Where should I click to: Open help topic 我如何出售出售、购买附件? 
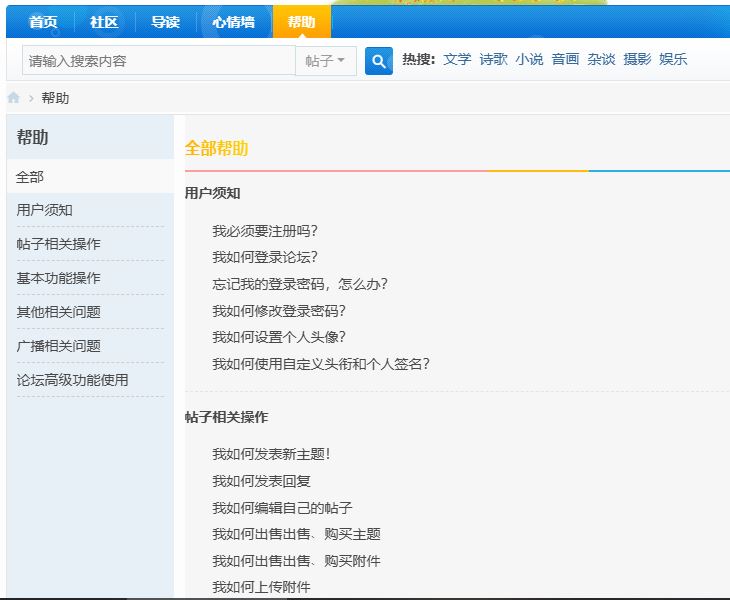tap(297, 561)
